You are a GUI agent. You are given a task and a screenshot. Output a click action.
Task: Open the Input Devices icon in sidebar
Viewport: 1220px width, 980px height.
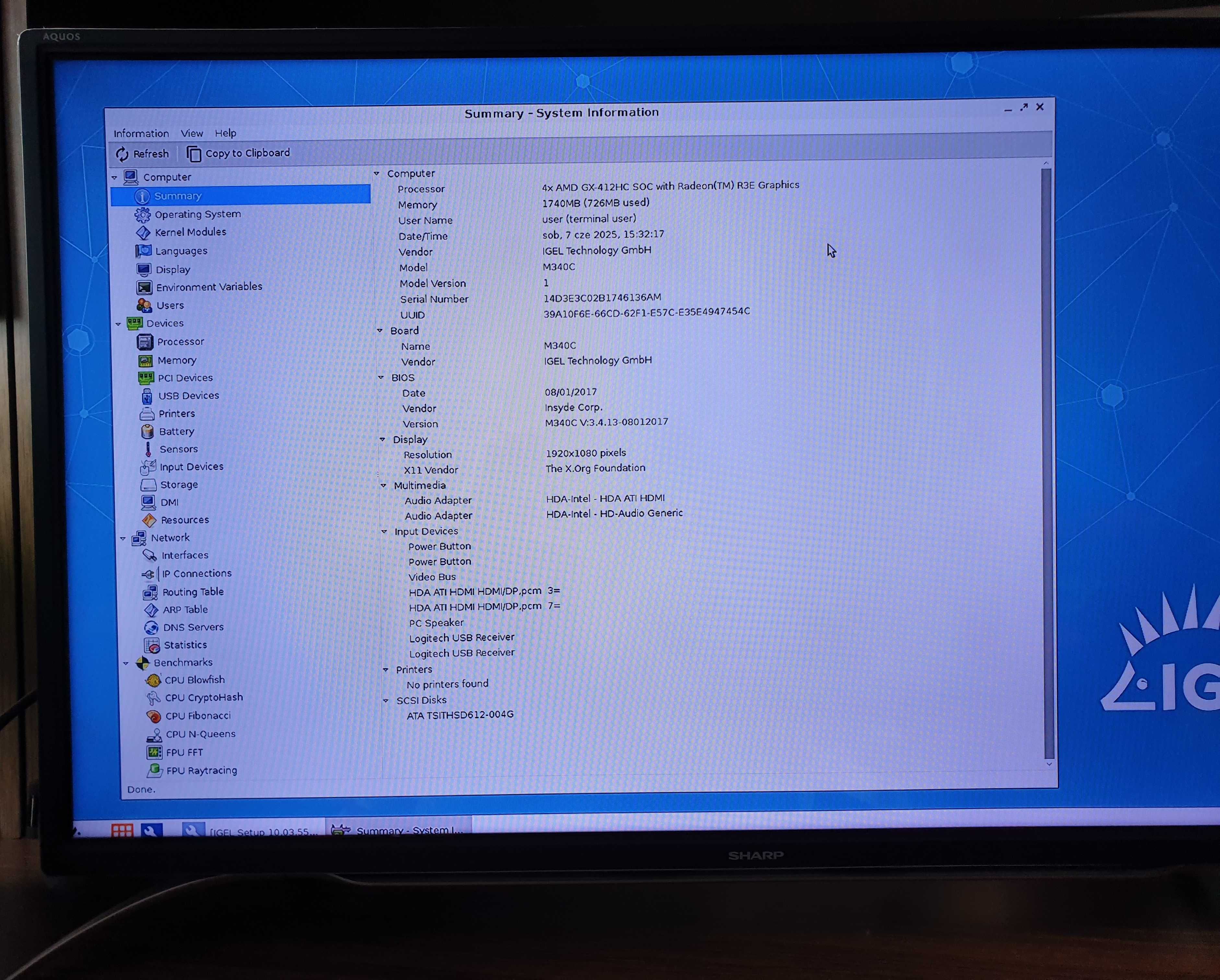pos(148,467)
